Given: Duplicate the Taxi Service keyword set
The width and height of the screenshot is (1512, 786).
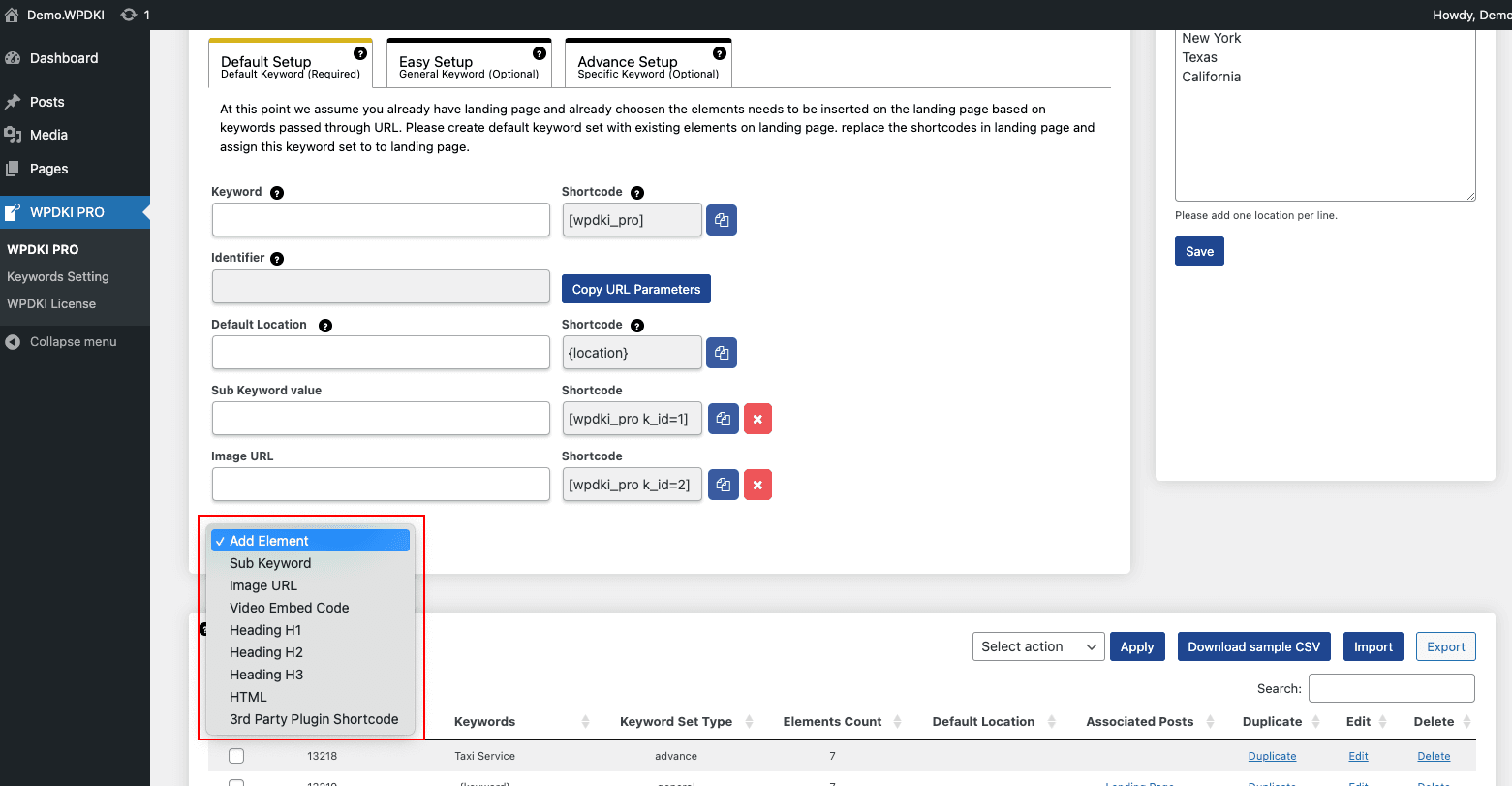Looking at the screenshot, I should pyautogui.click(x=1272, y=756).
